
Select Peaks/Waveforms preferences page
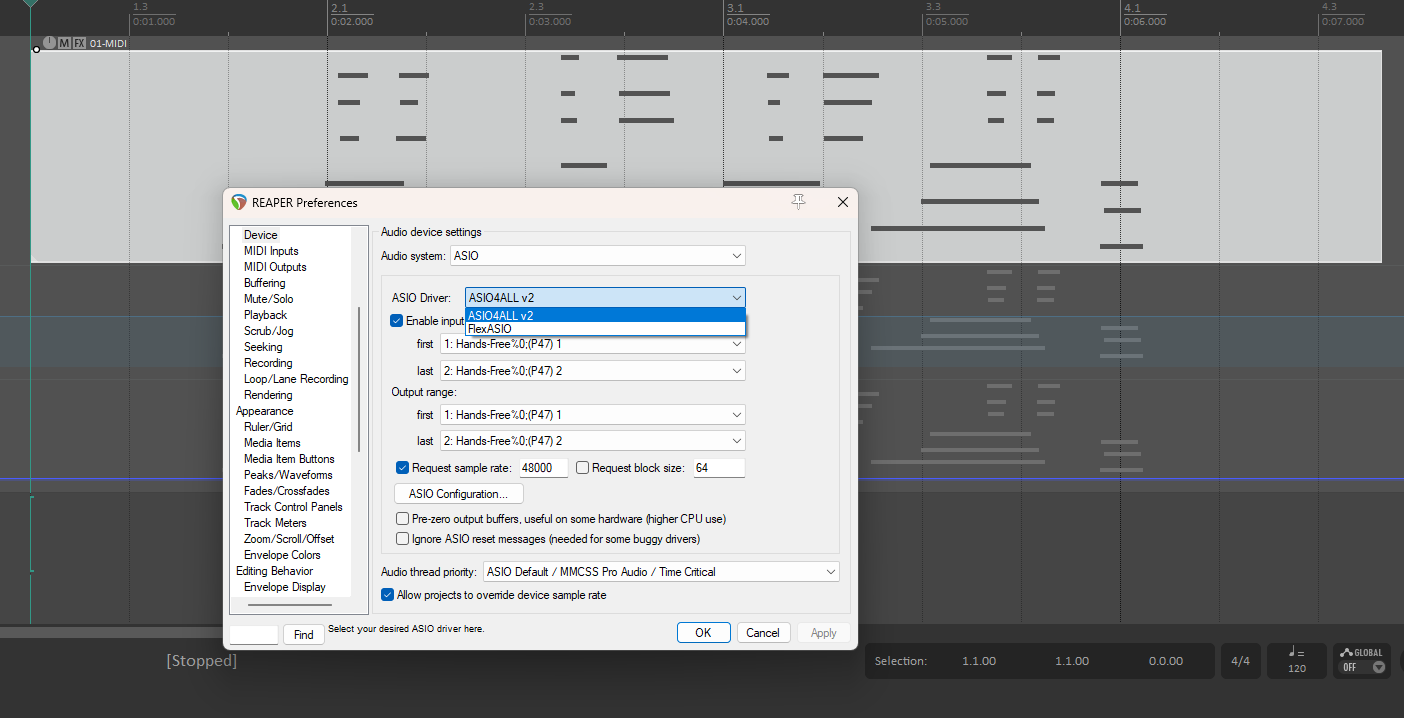(288, 475)
